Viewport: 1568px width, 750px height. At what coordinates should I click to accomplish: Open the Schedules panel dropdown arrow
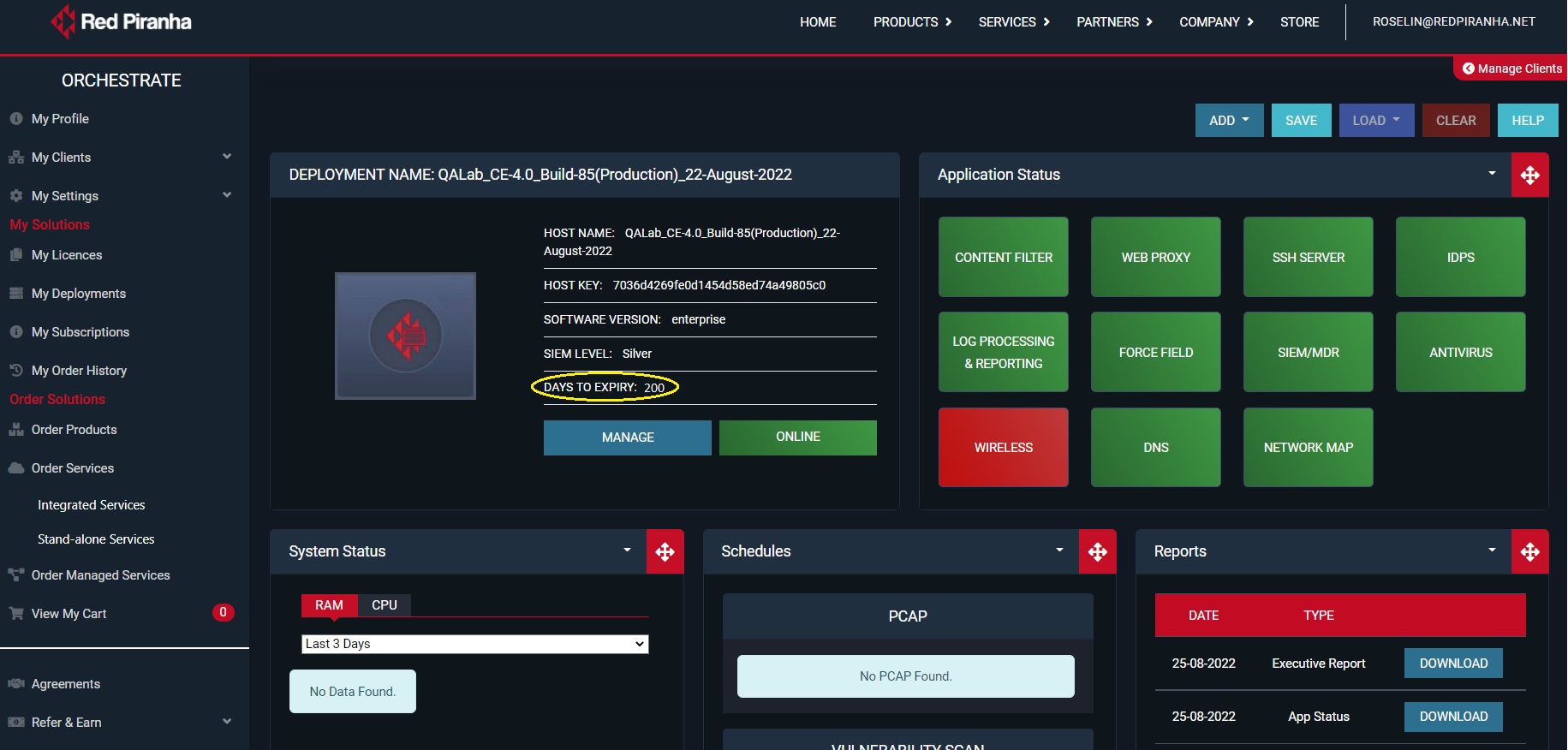[1059, 551]
